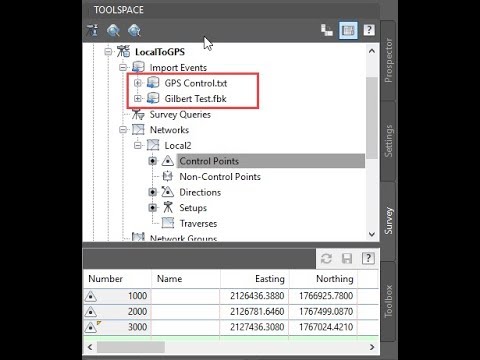Open item view help question mark
Screen dimensions: 480x360
coord(368,258)
